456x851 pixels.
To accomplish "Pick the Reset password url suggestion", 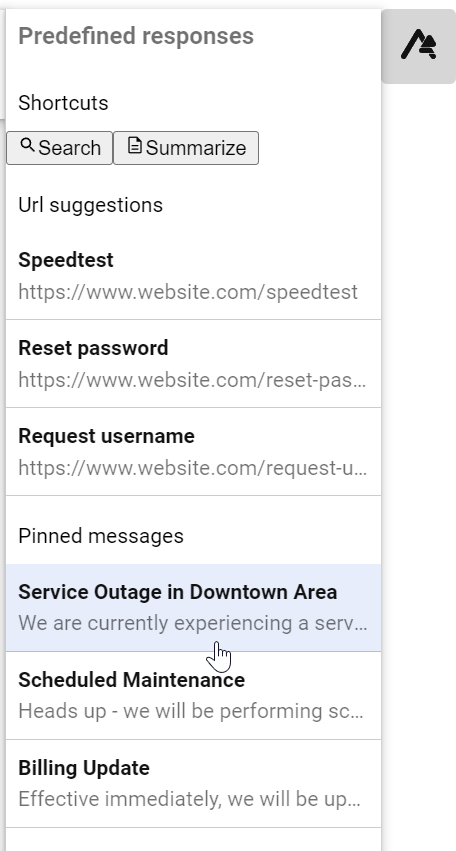I will click(x=193, y=364).
